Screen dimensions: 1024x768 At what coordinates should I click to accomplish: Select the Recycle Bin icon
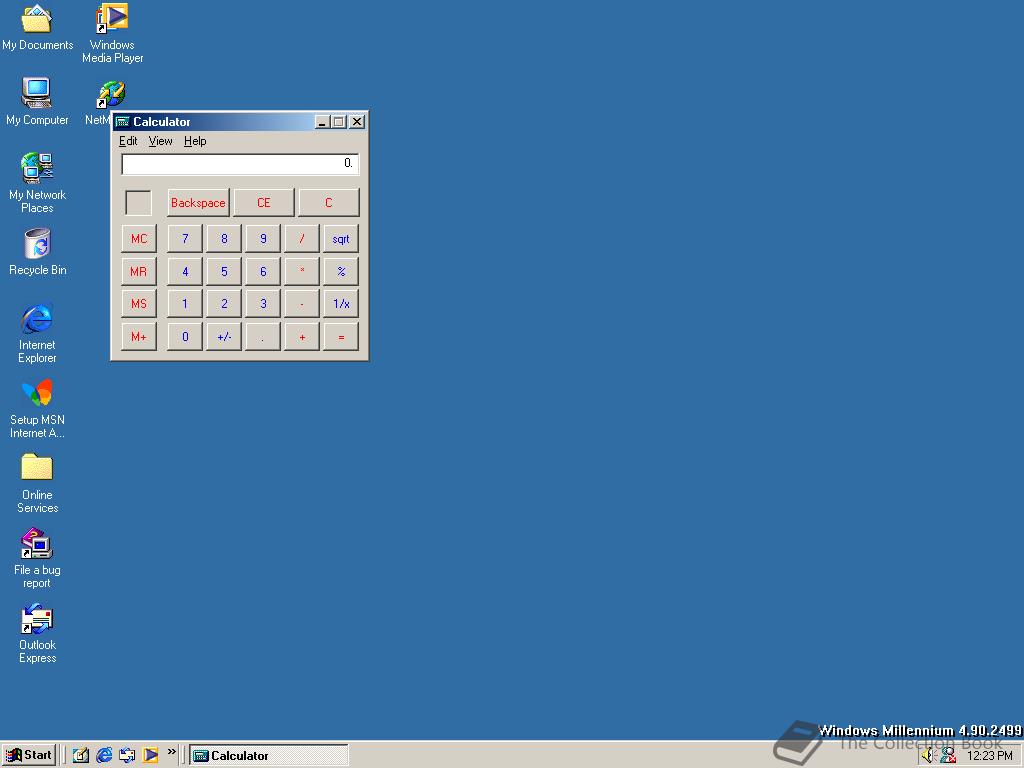[x=37, y=252]
